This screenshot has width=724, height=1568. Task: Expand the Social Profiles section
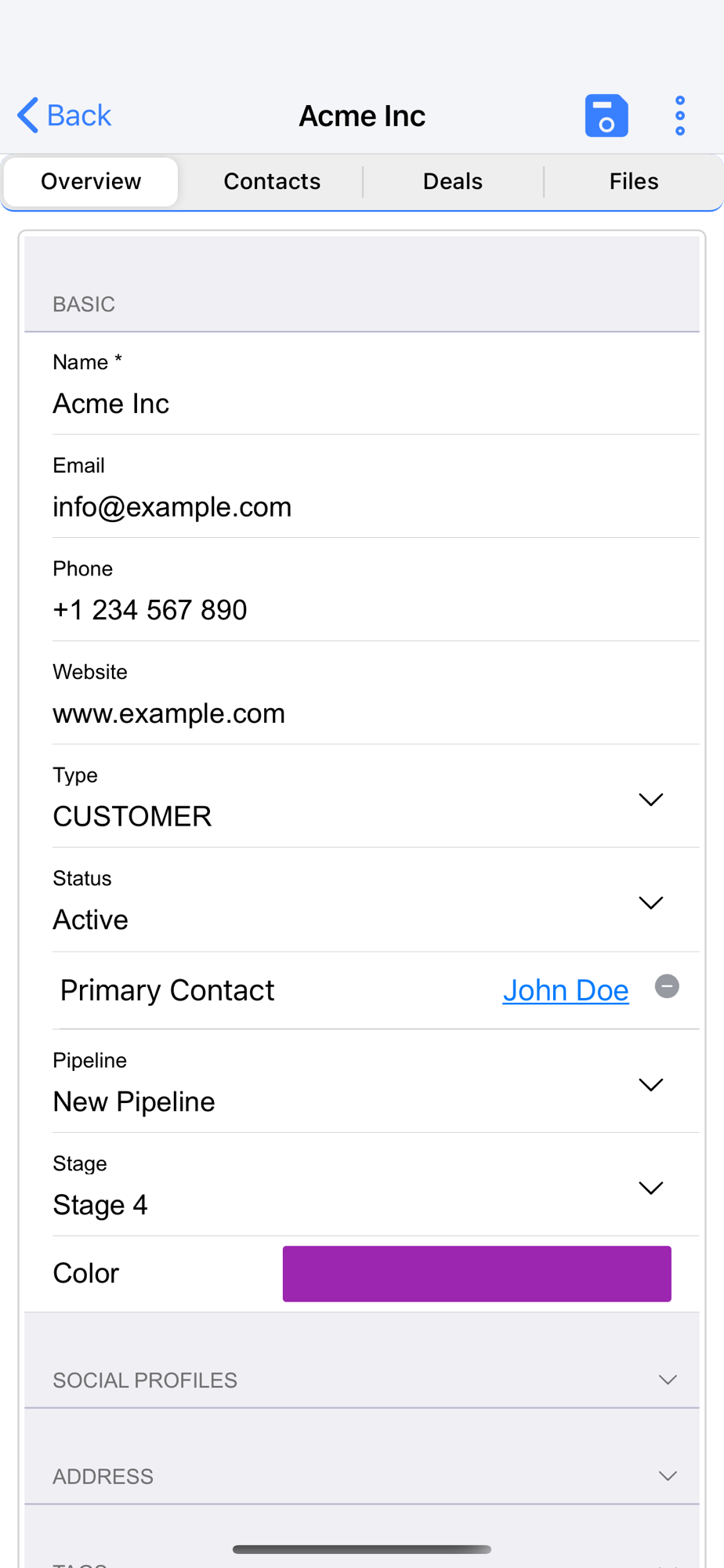click(x=362, y=1379)
